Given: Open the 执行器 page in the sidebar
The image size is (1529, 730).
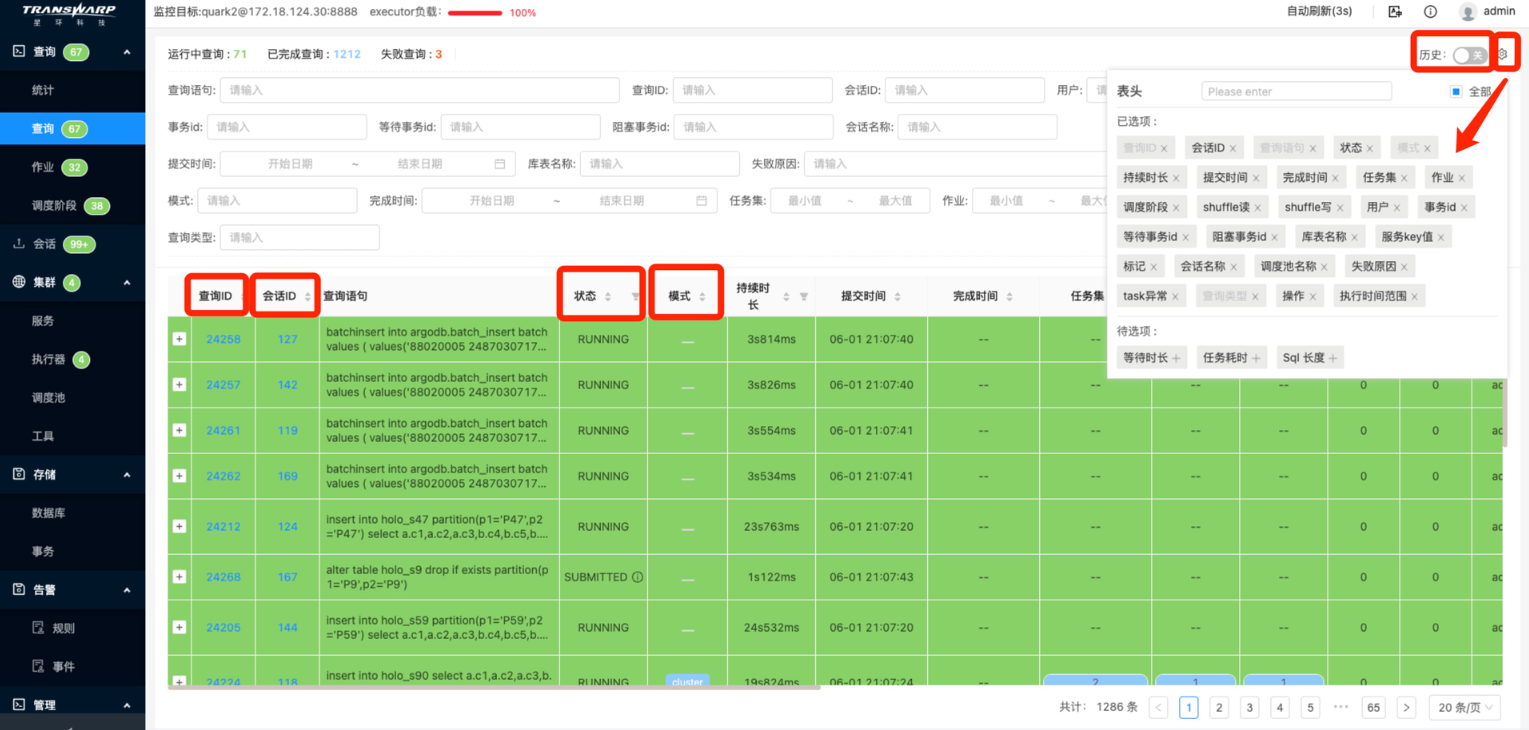Looking at the screenshot, I should point(48,359).
